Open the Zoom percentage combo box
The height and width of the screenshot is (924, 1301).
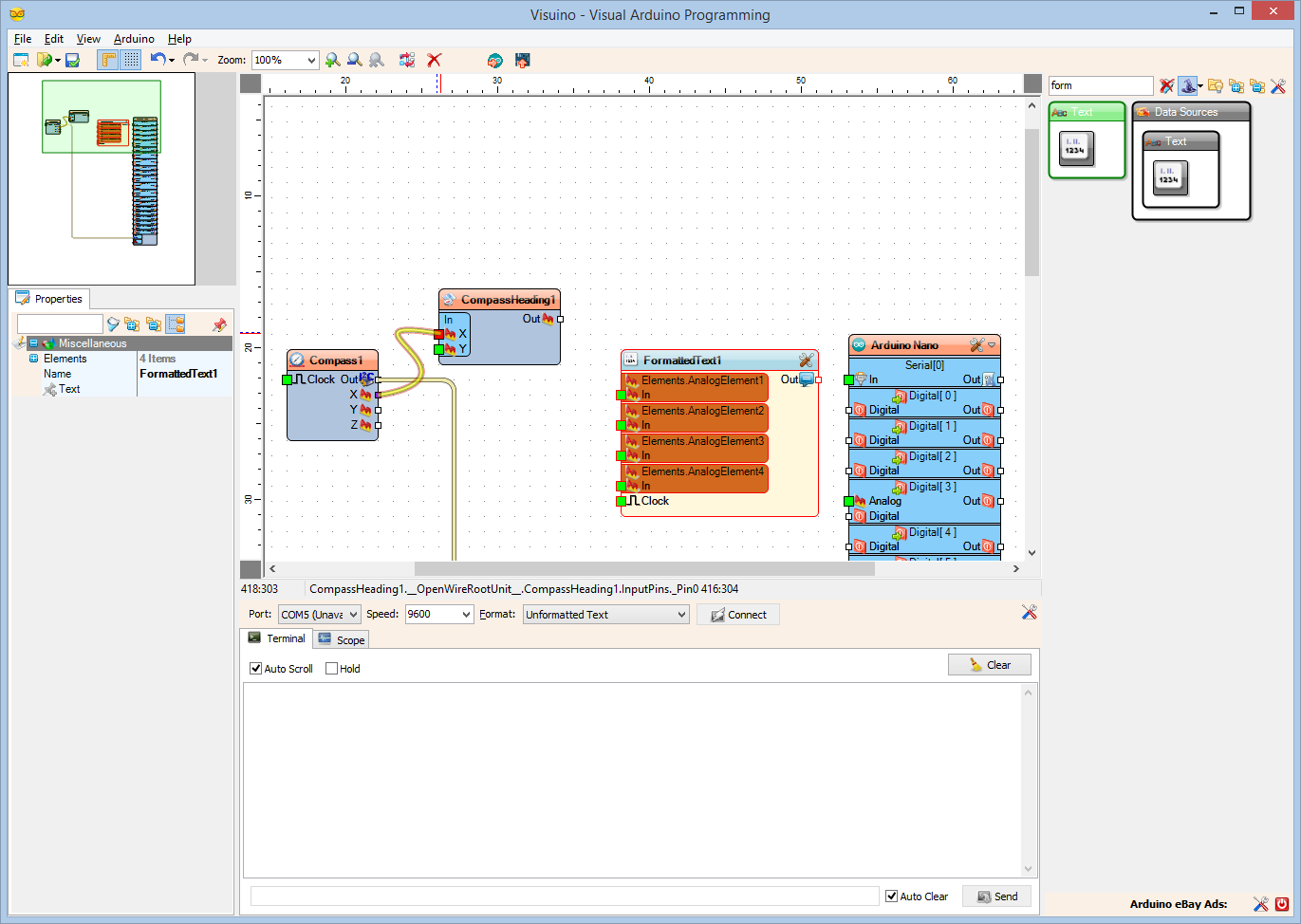tap(285, 60)
